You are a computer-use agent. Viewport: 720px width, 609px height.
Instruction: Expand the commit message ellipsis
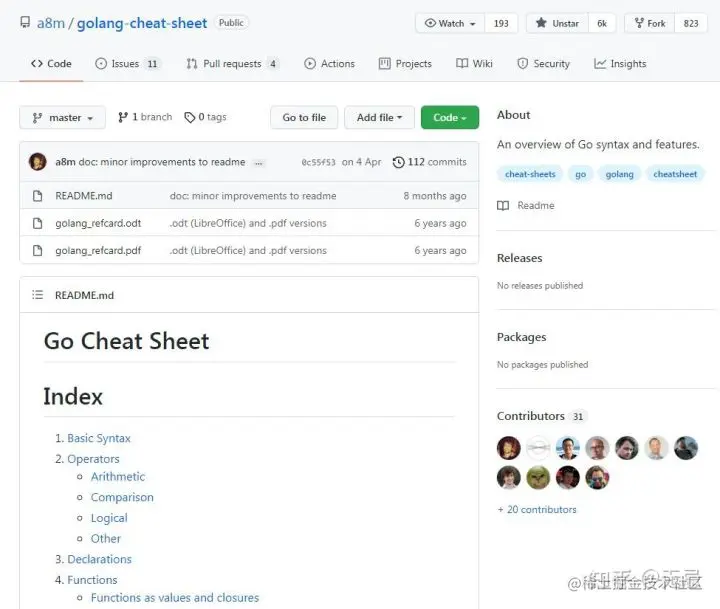[259, 163]
